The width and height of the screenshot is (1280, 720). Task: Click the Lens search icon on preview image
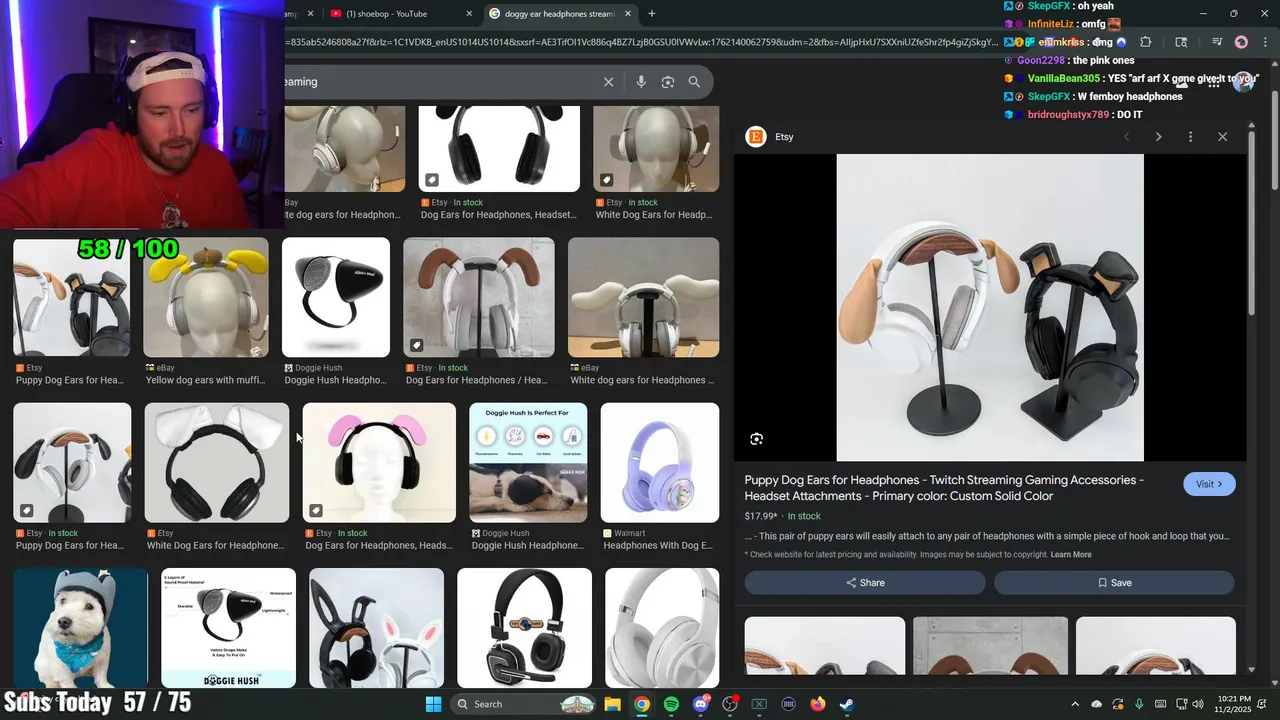[757, 439]
